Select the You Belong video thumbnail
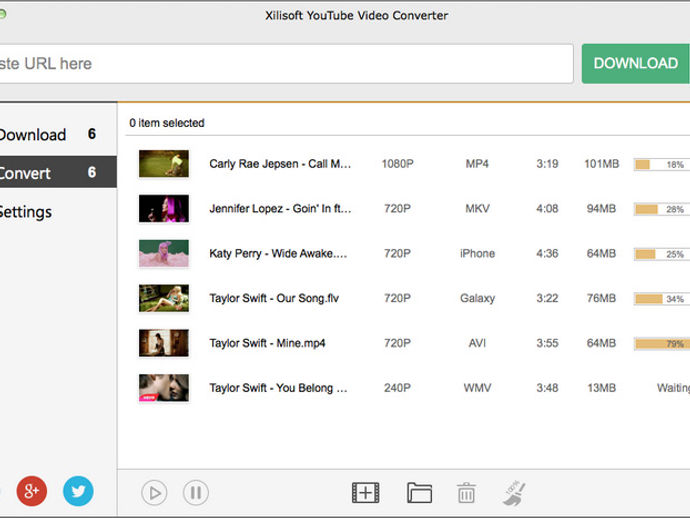 [164, 388]
